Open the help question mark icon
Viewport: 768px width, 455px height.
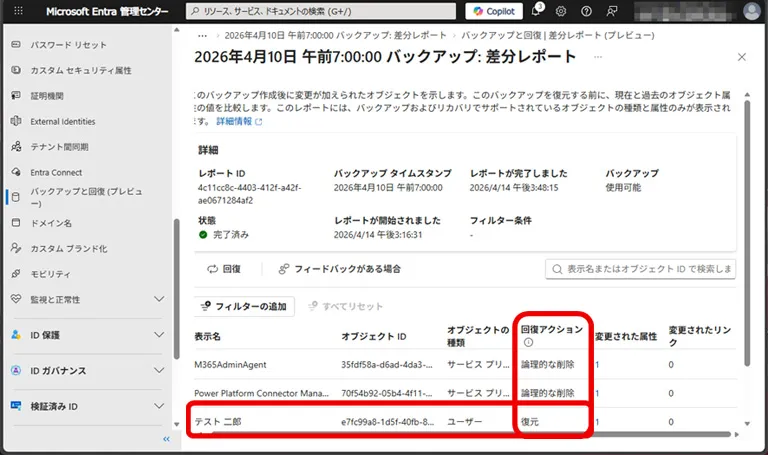pos(586,11)
